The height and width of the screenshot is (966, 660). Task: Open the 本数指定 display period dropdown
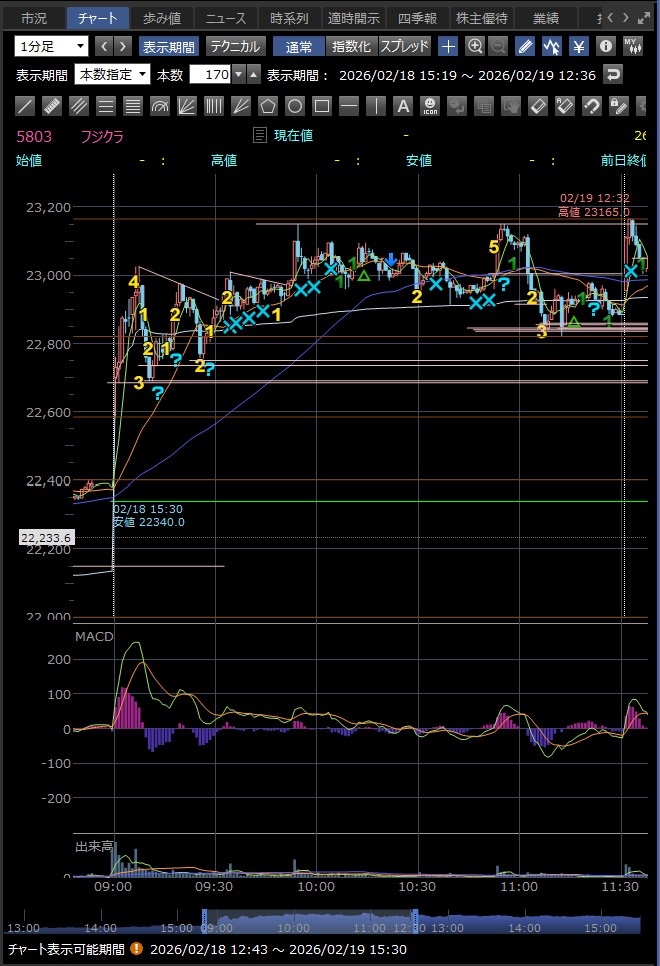point(113,74)
